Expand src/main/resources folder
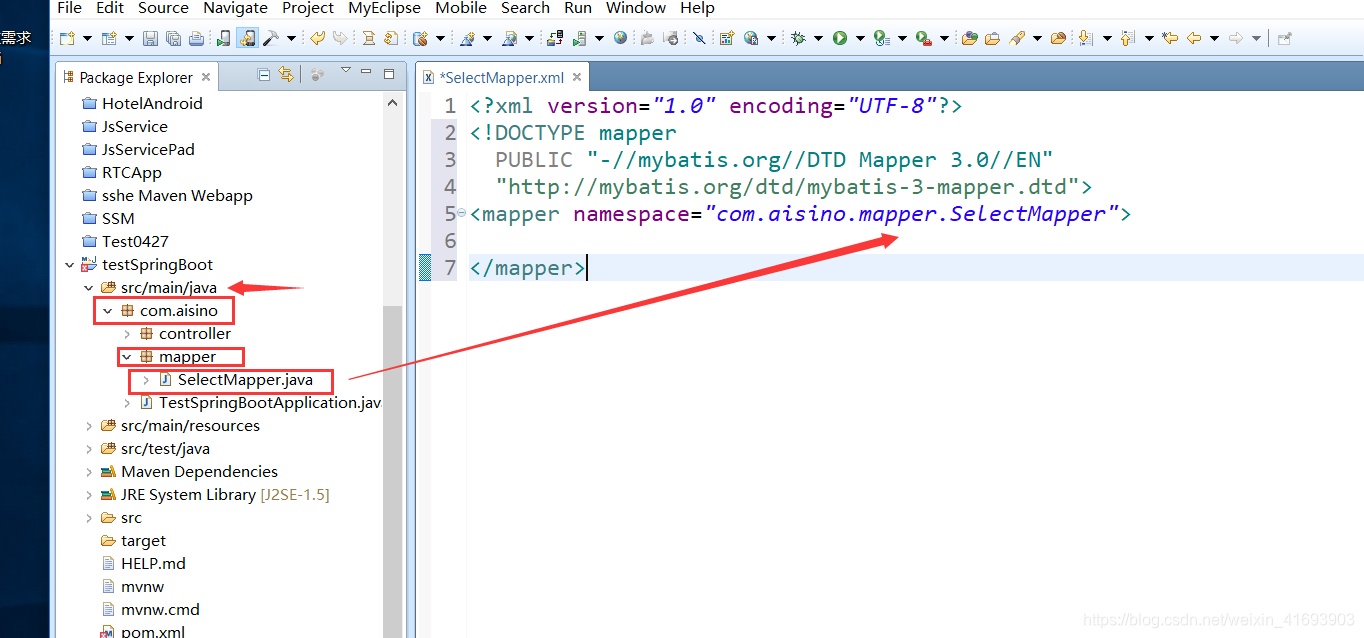 [88, 426]
